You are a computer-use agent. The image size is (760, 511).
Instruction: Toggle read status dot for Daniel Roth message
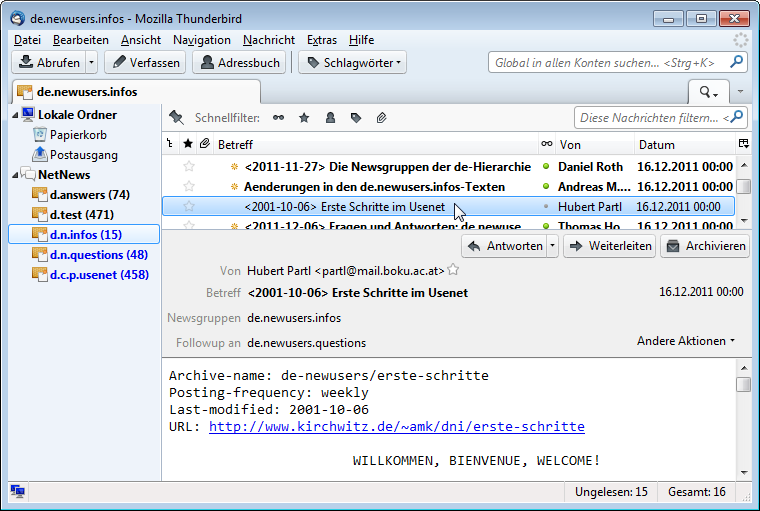pyautogui.click(x=546, y=166)
